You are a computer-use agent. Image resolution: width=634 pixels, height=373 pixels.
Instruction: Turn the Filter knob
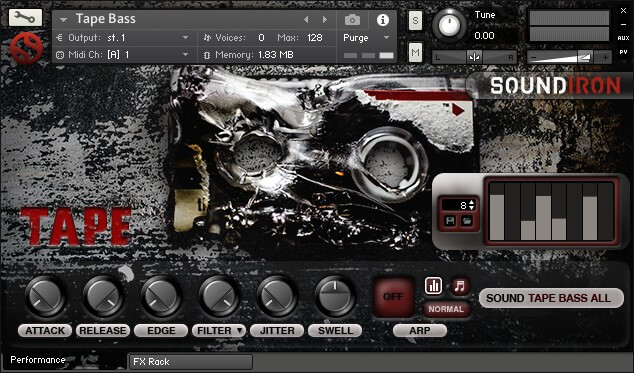pyautogui.click(x=219, y=297)
